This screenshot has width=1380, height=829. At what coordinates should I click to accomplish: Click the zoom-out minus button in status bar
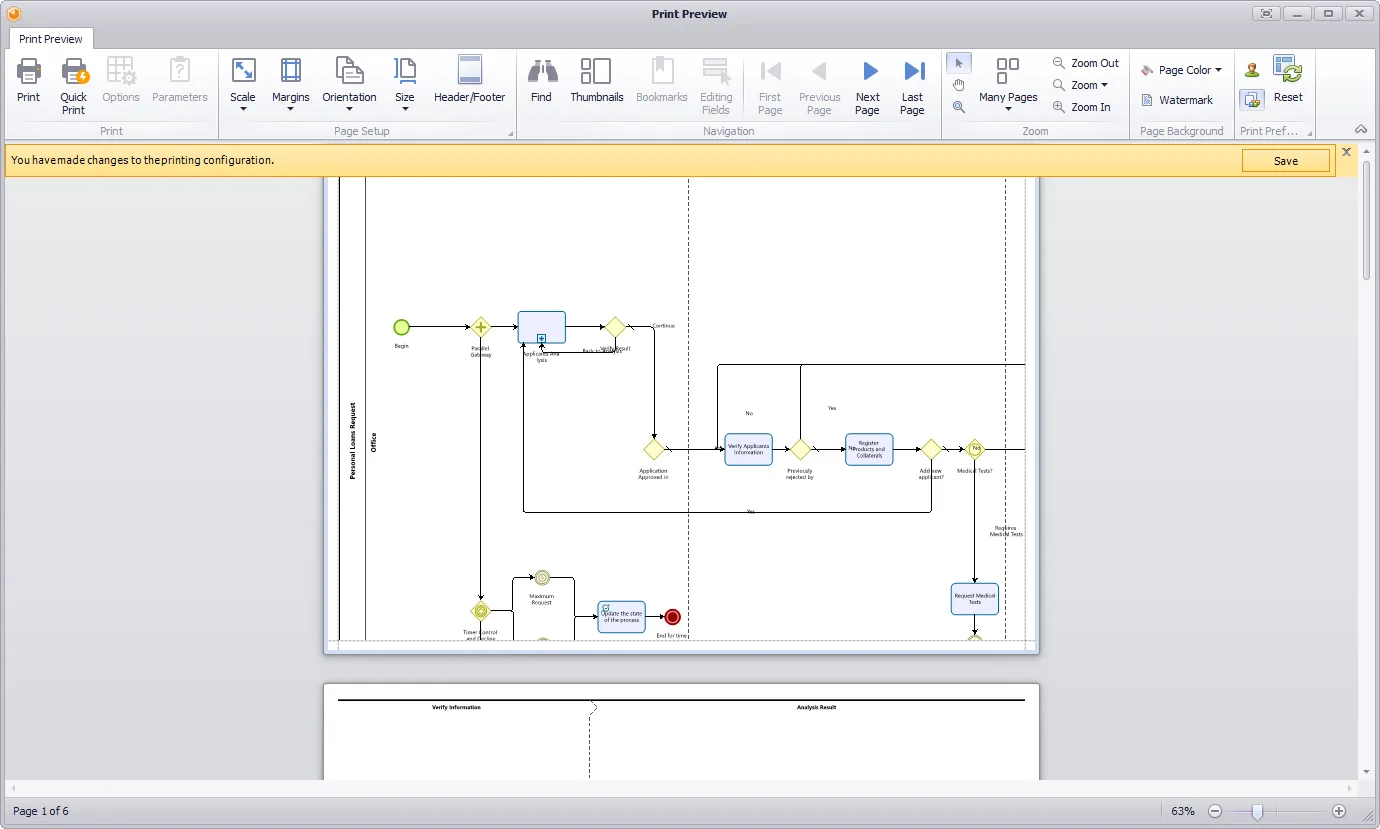pos(1215,811)
